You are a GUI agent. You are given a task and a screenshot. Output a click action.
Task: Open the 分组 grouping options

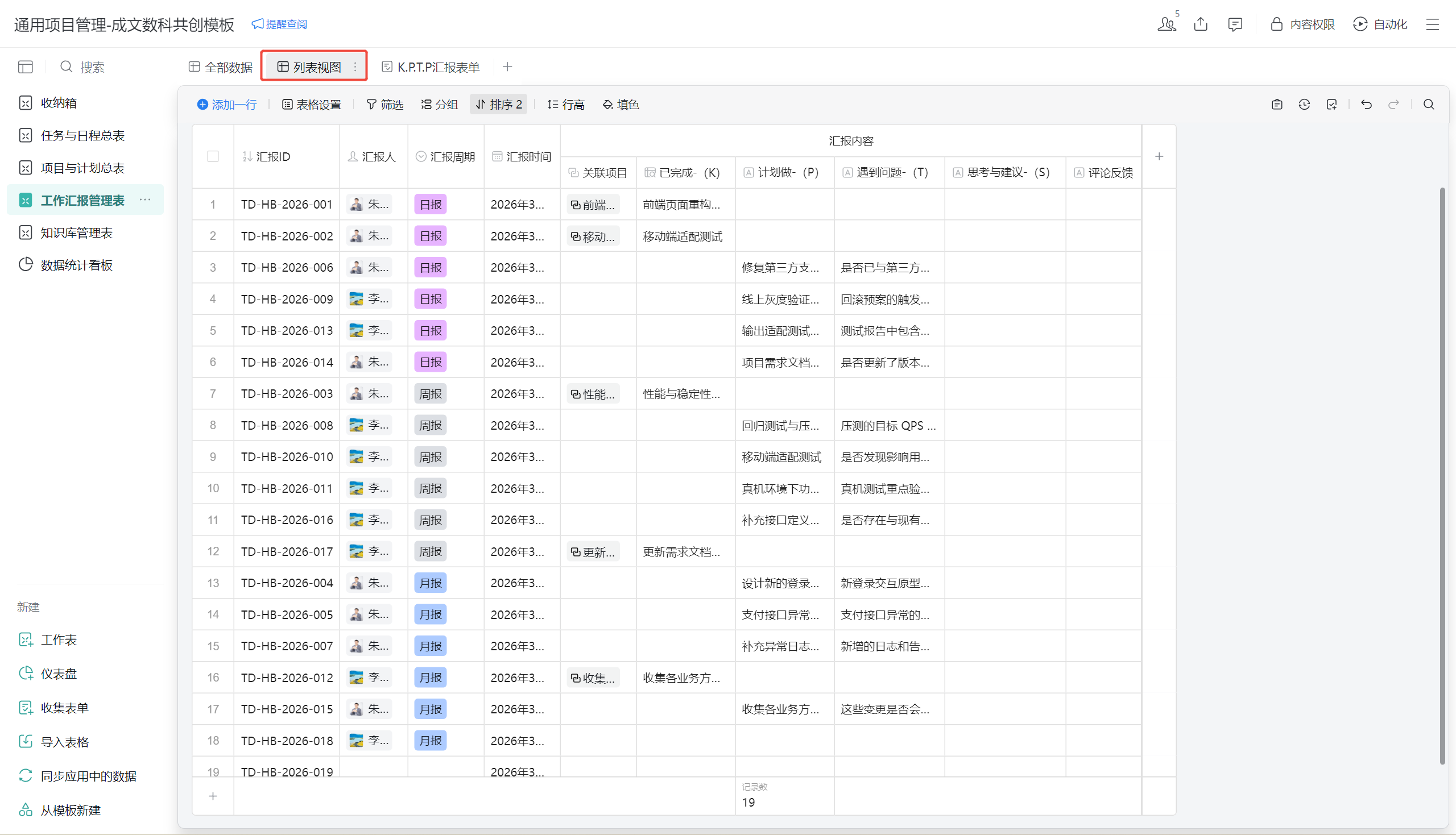pyautogui.click(x=440, y=105)
